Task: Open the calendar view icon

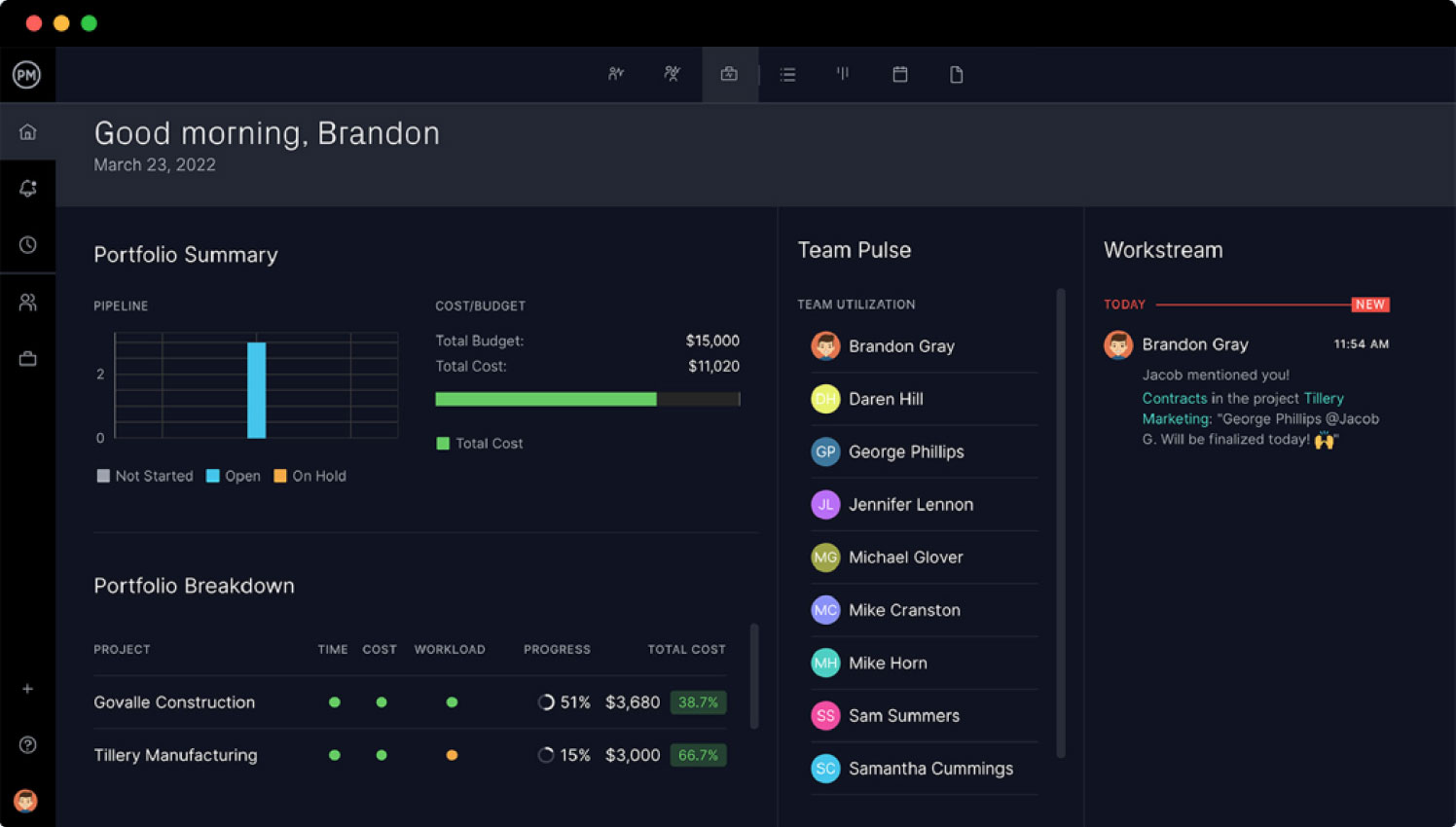Action: point(898,74)
